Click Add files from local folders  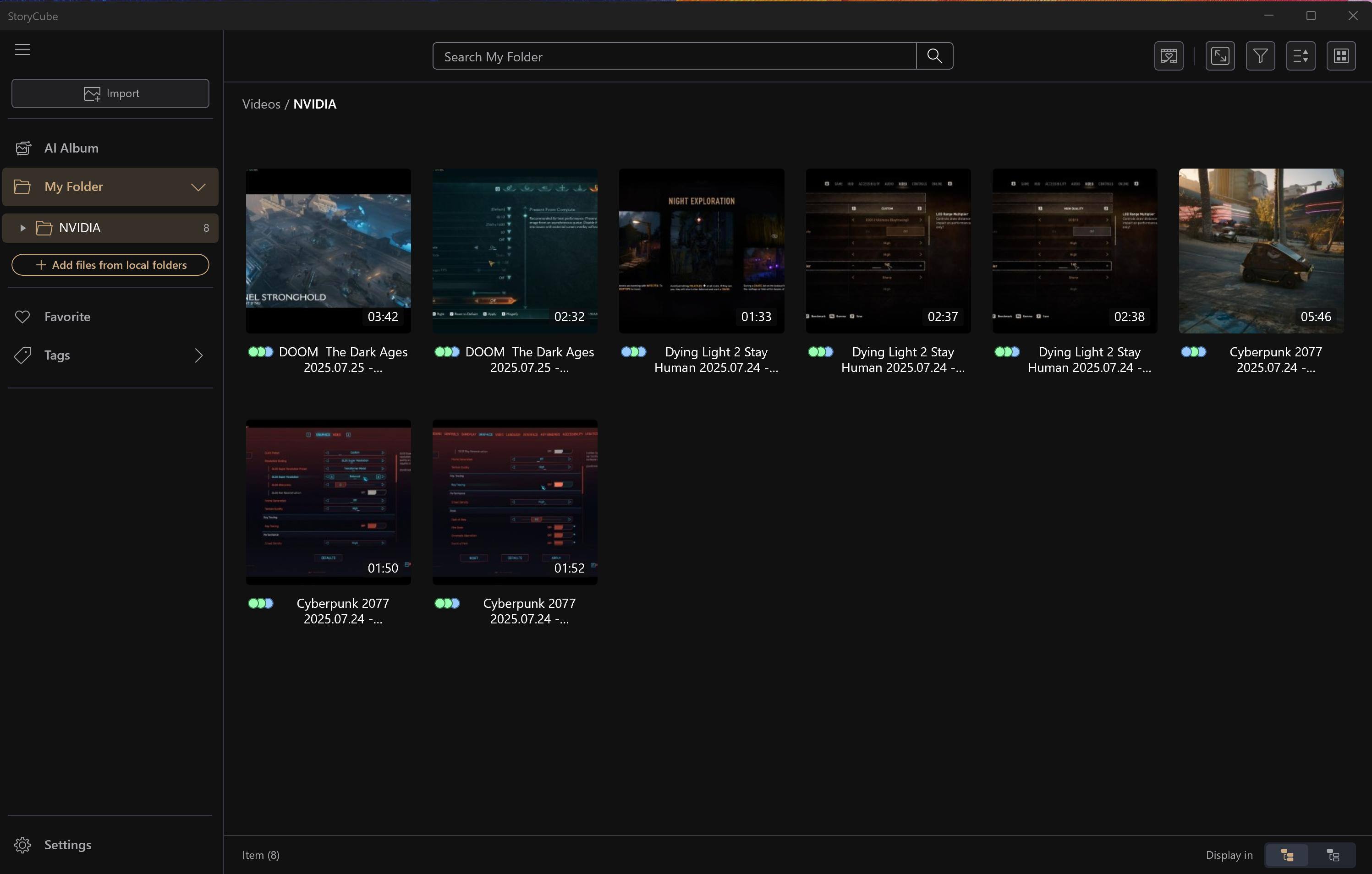[110, 265]
